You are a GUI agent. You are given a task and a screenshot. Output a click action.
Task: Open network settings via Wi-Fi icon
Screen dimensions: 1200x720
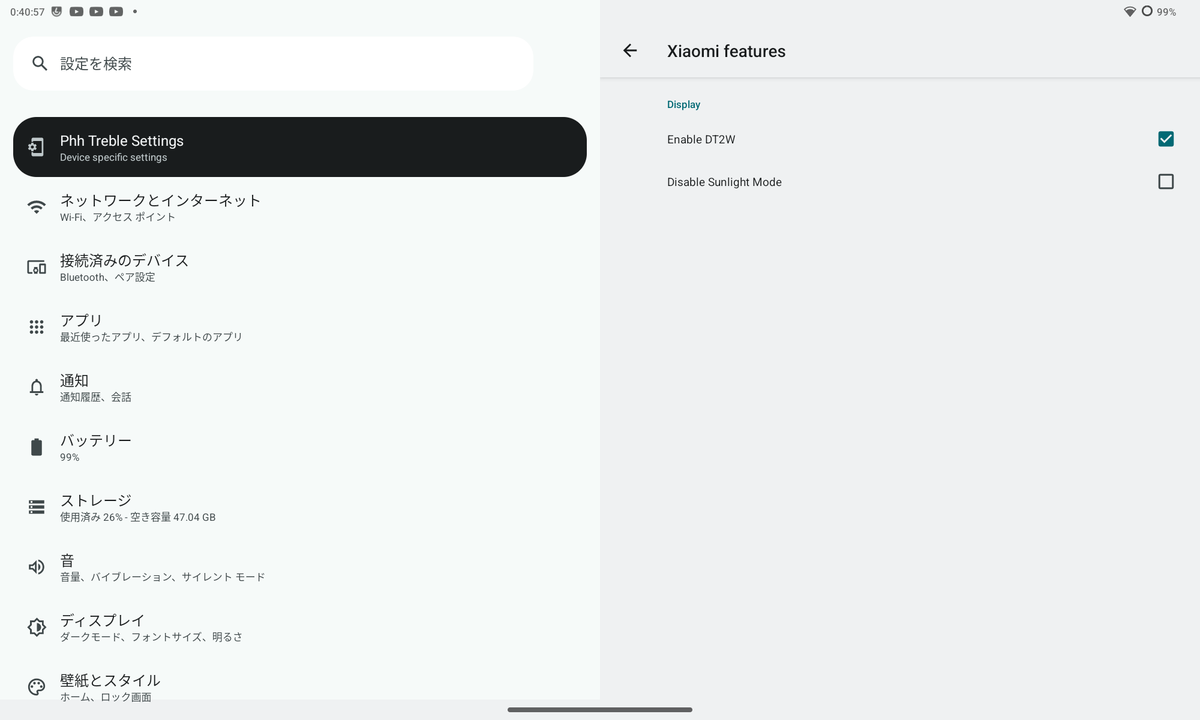(37, 207)
